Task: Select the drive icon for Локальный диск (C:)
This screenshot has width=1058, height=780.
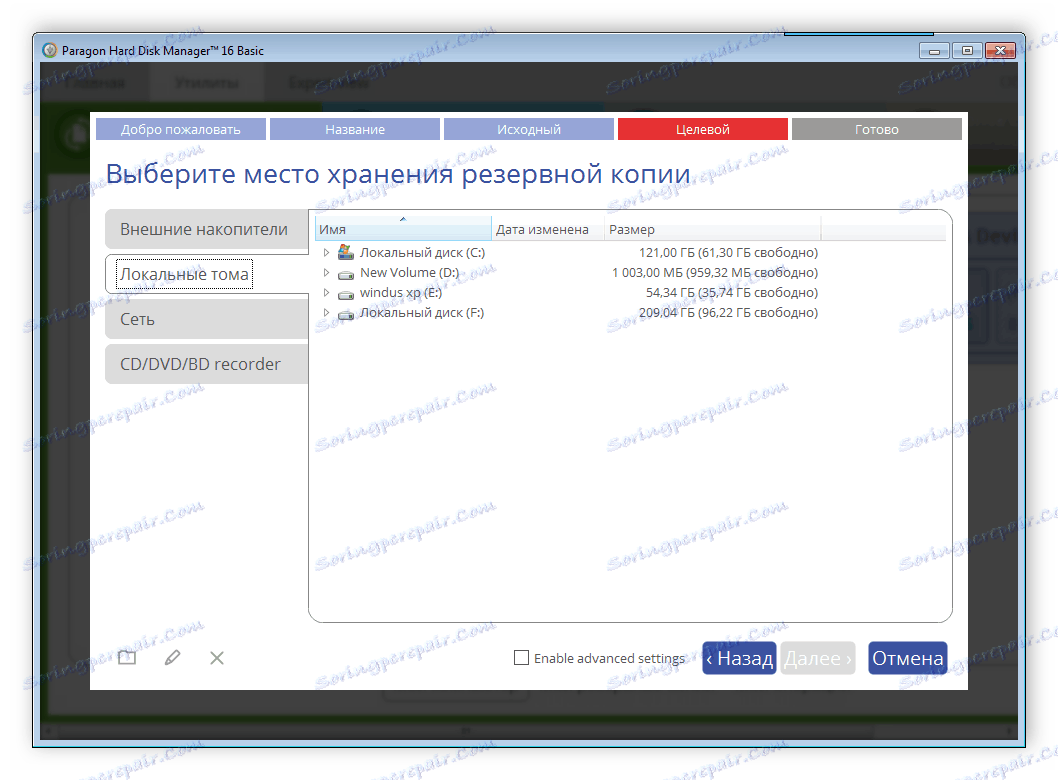Action: coord(347,252)
